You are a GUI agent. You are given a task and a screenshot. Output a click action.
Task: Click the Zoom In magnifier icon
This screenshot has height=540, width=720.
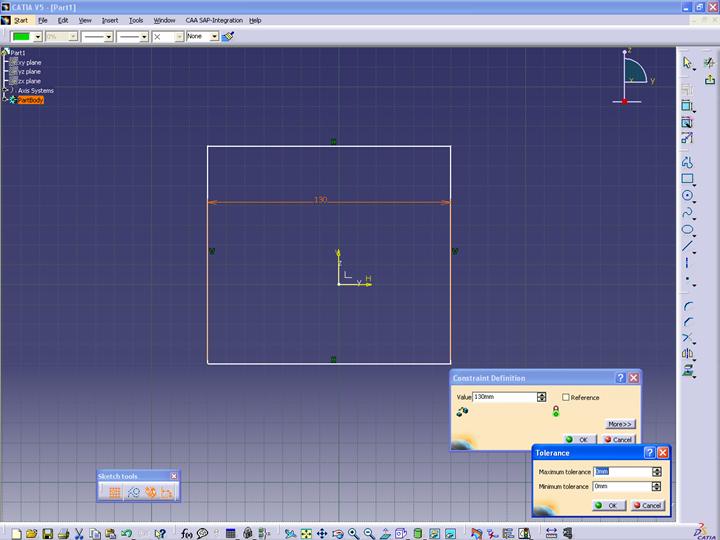[353, 533]
